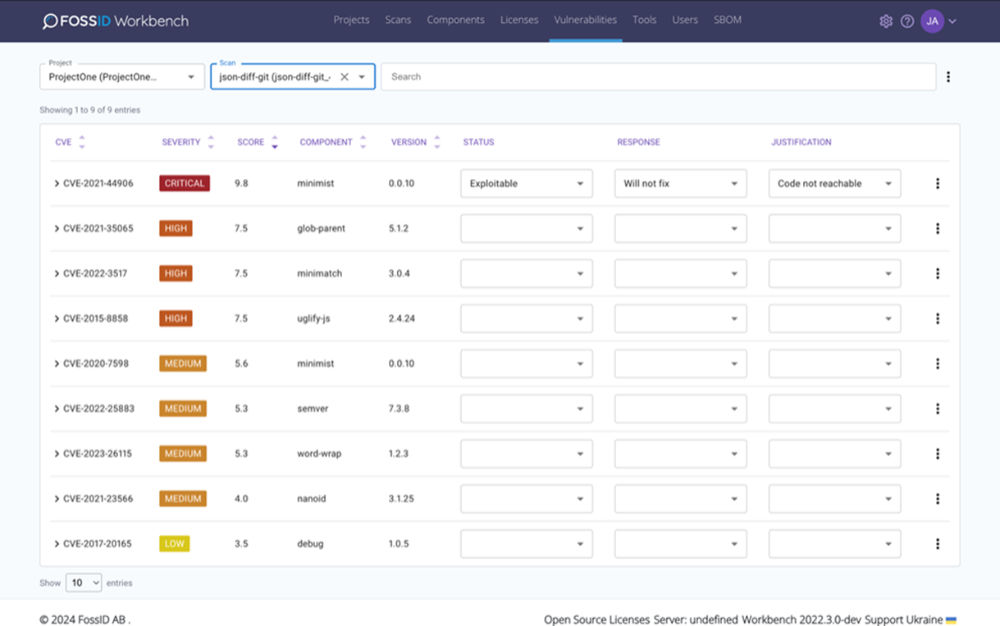
Task: Open Status dropdown for CVE-2020-7598
Action: [526, 363]
